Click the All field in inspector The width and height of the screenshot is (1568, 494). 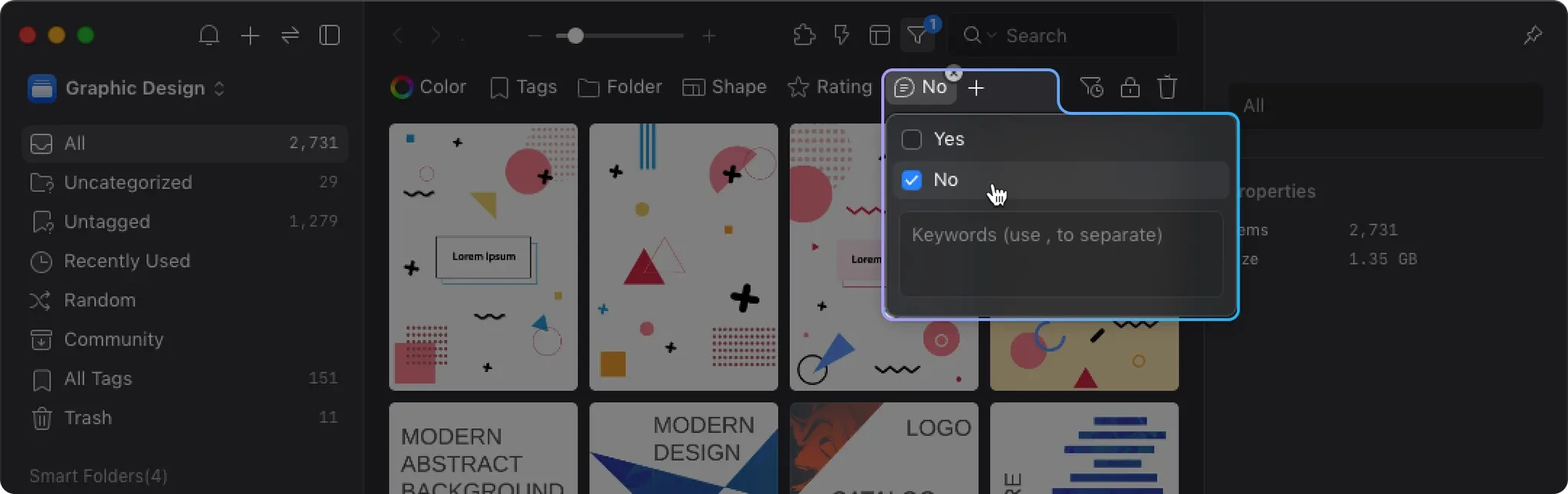(x=1387, y=106)
